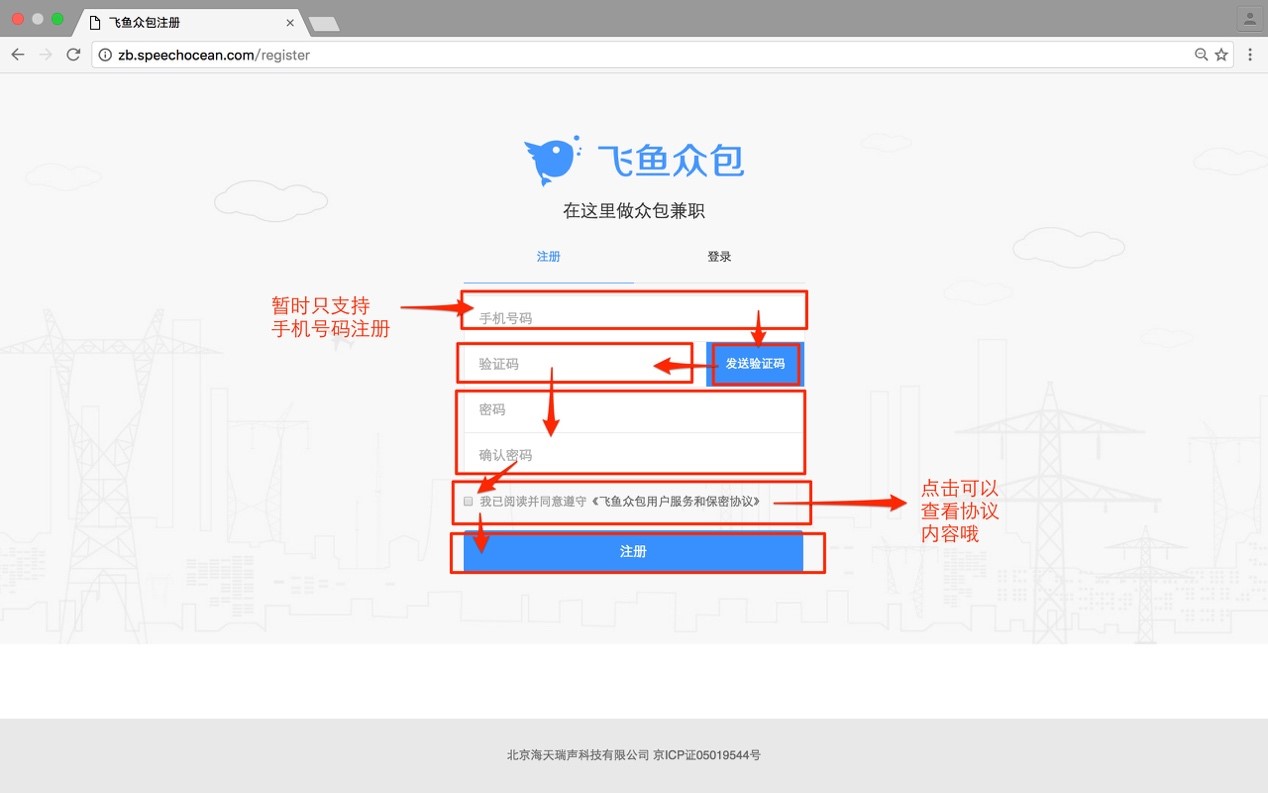Click the blue 注册 submit button

[x=633, y=551]
